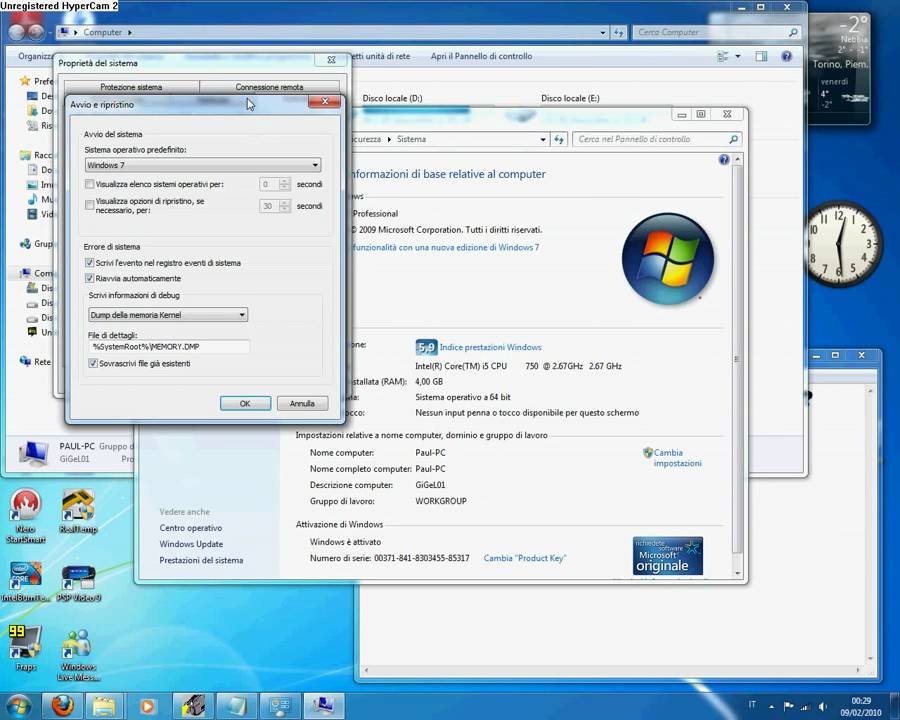The width and height of the screenshot is (900, 720).
Task: Open Windows Explorer from the taskbar
Action: tap(104, 706)
